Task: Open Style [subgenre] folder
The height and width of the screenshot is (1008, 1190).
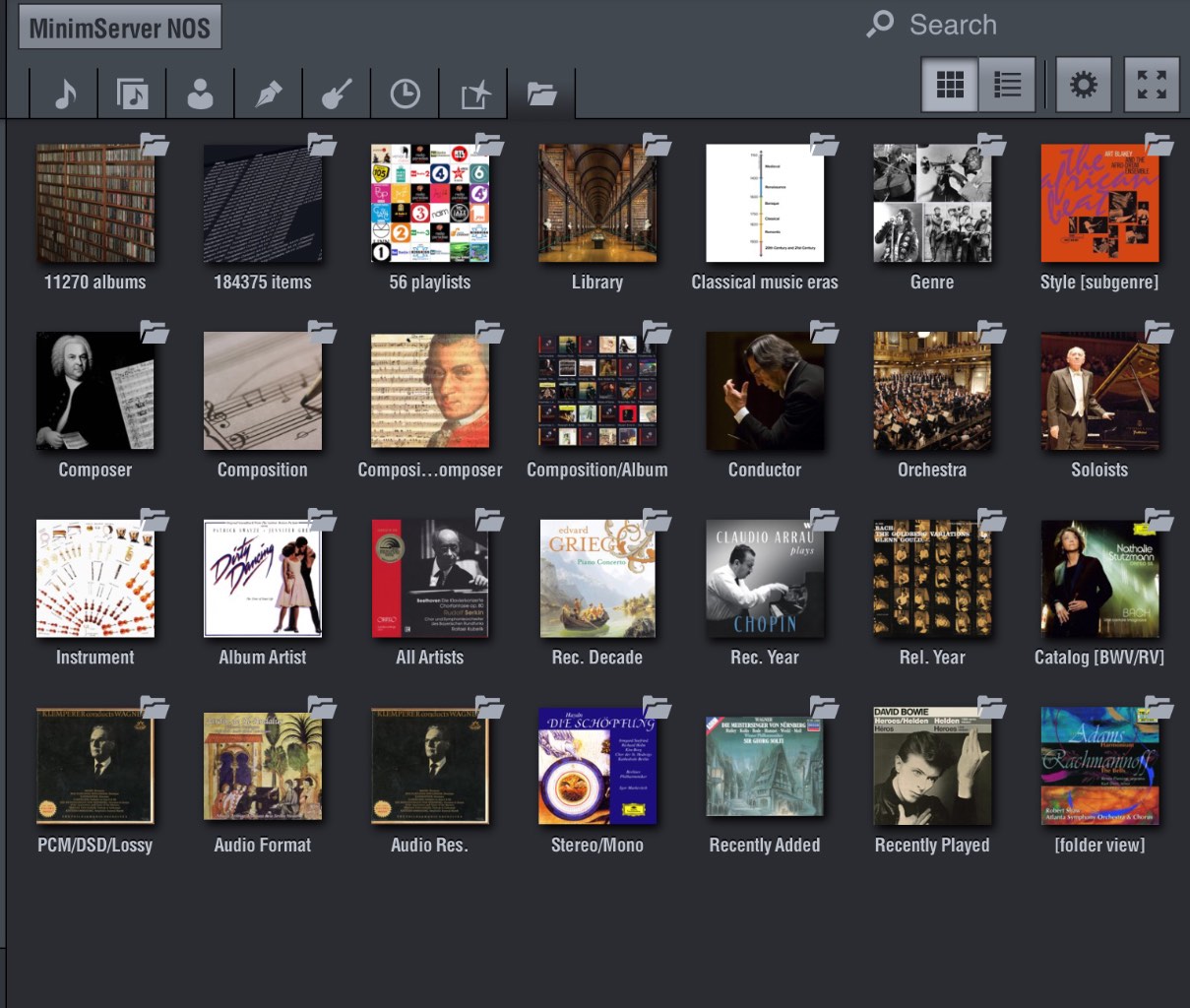Action: [1099, 204]
